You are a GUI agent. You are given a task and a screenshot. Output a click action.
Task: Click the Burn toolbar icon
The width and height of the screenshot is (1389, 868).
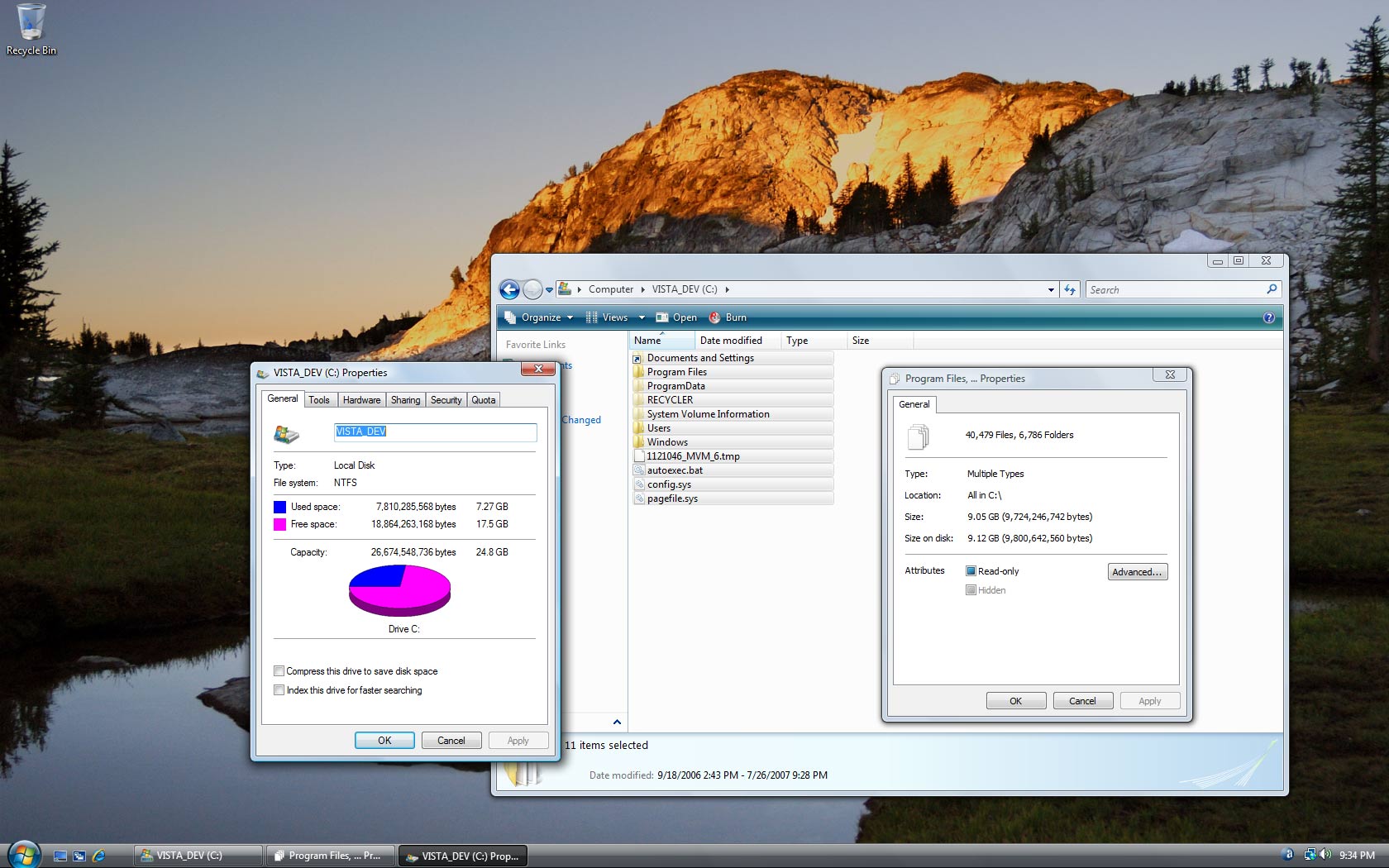[715, 317]
